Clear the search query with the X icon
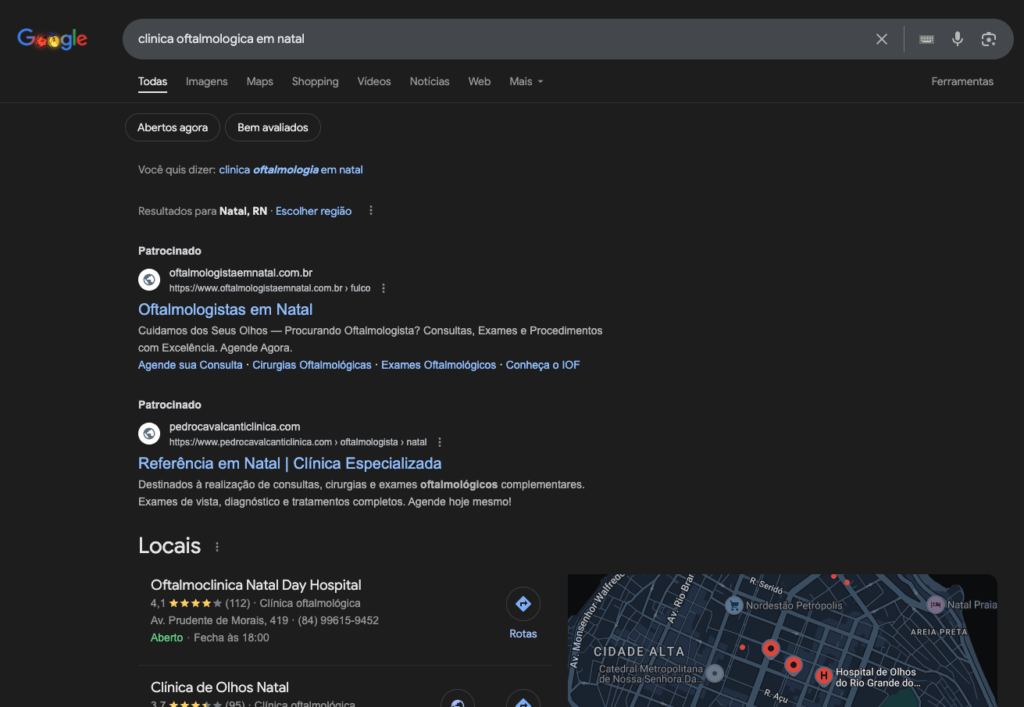Screen dimensions: 1024x707 [x=881, y=39]
